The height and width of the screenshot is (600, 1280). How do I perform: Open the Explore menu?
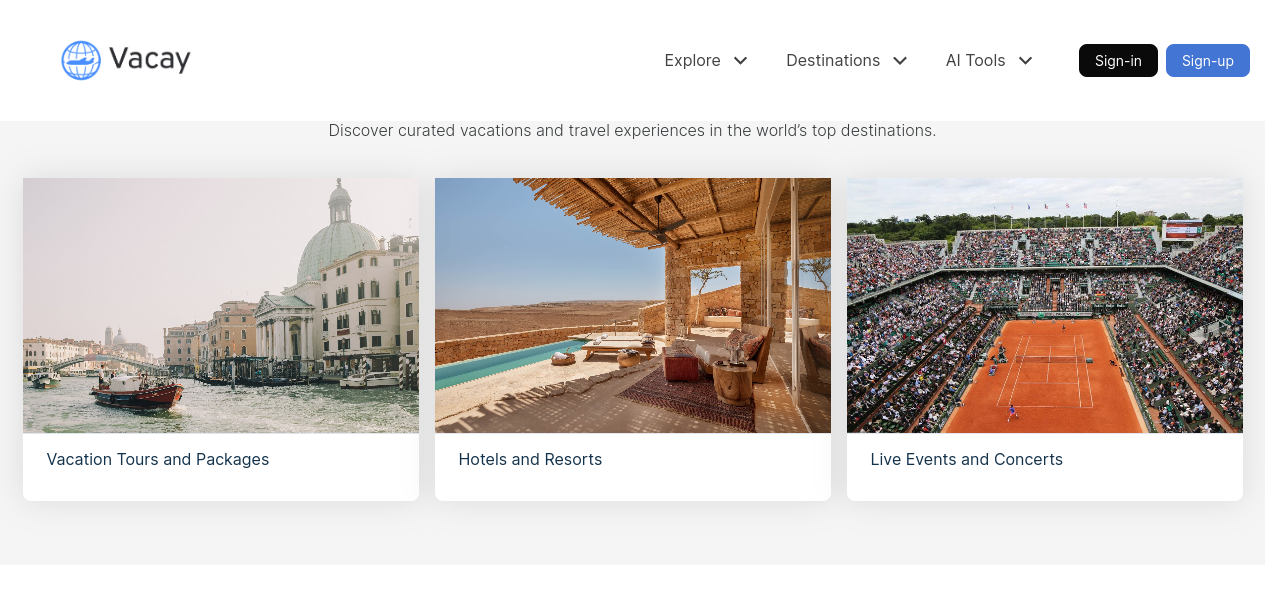click(x=692, y=60)
